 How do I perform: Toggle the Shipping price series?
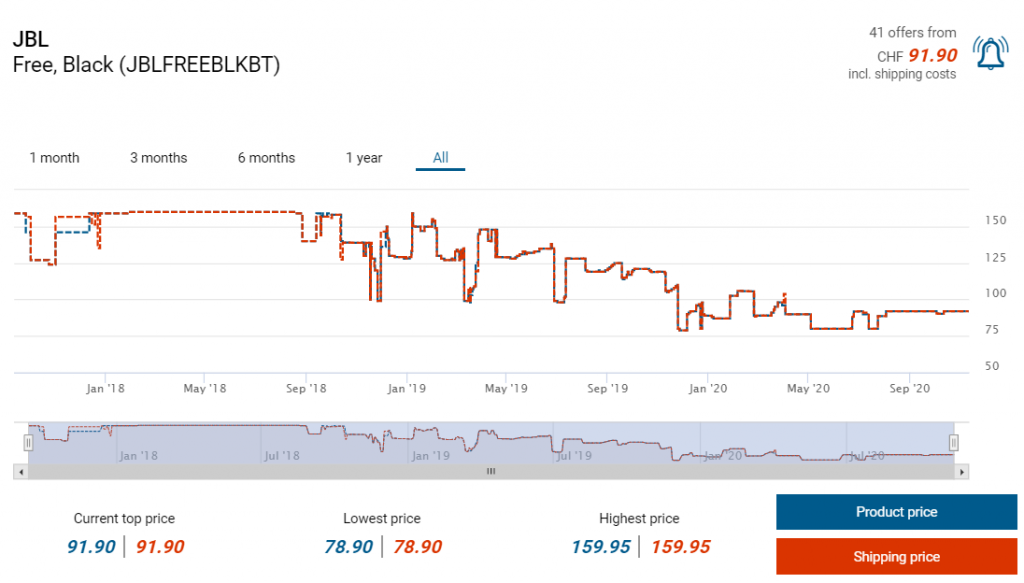(896, 557)
